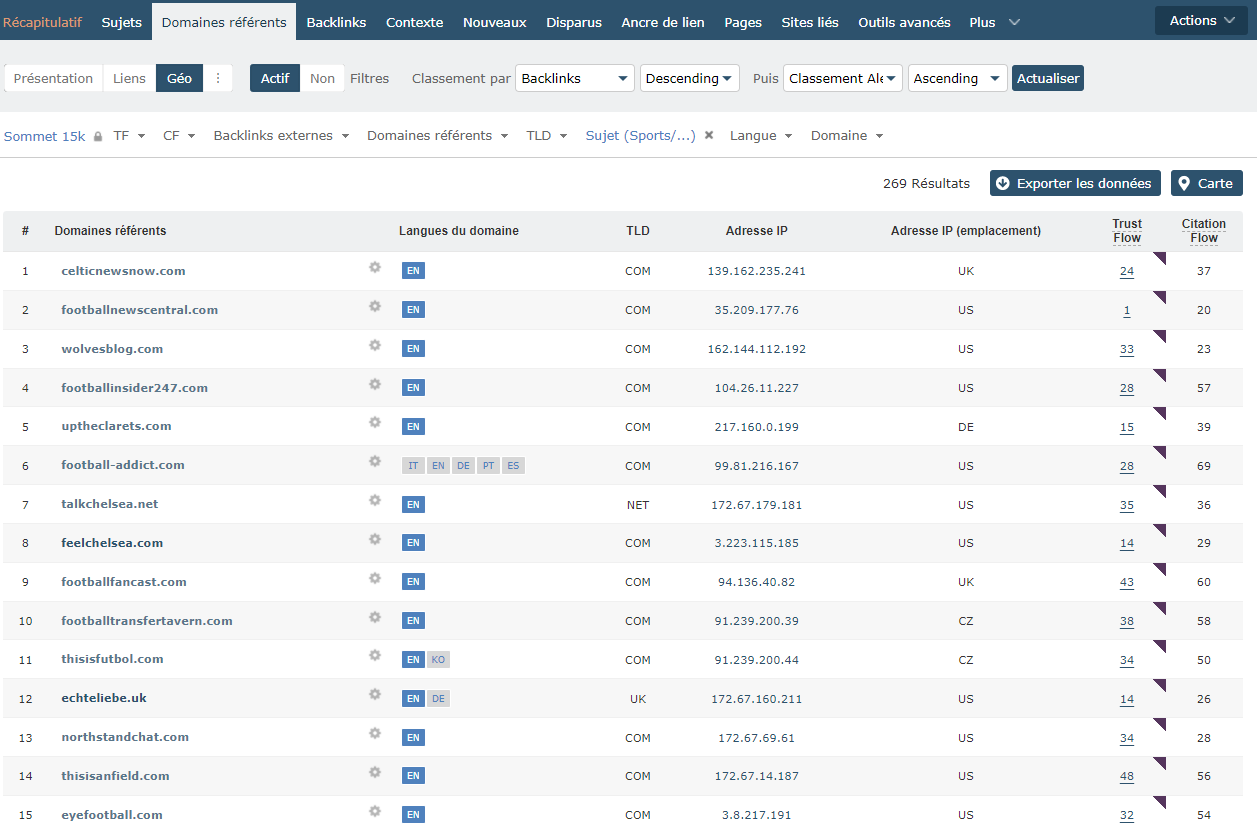
Task: Open gear settings for football-addict.com row
Action: tap(375, 461)
